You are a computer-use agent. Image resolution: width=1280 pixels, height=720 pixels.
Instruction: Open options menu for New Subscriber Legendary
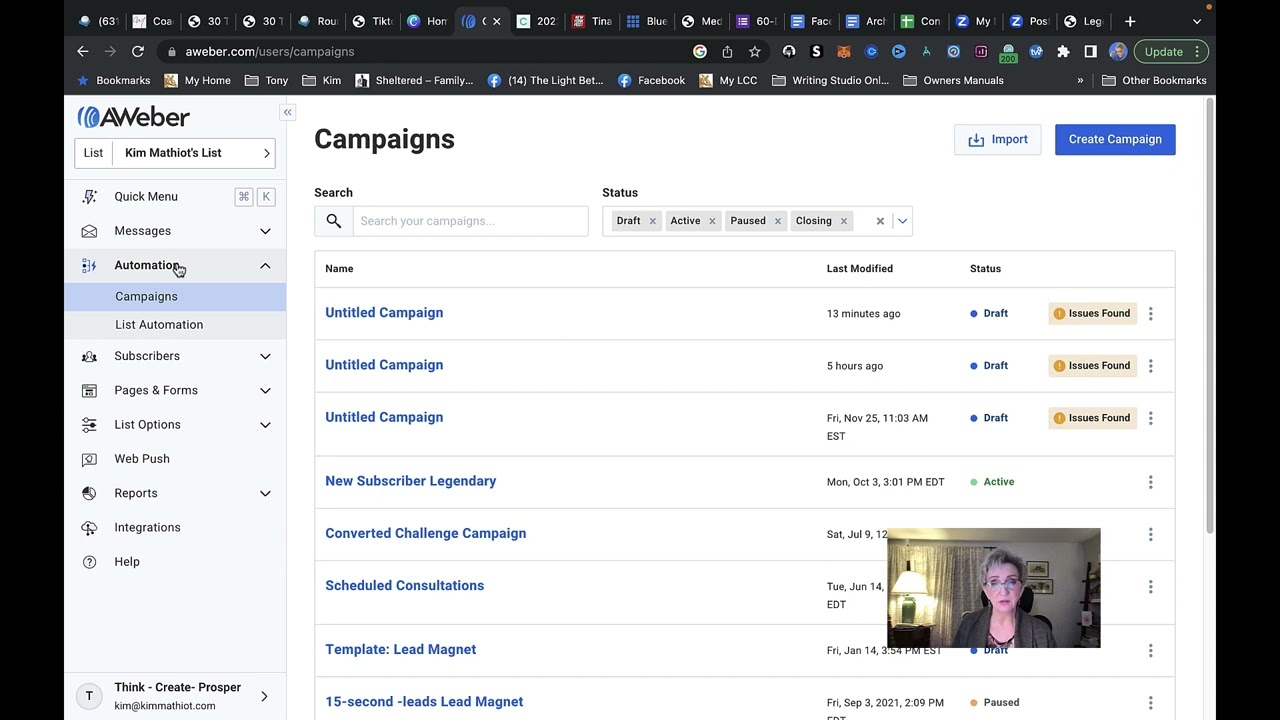pos(1150,482)
